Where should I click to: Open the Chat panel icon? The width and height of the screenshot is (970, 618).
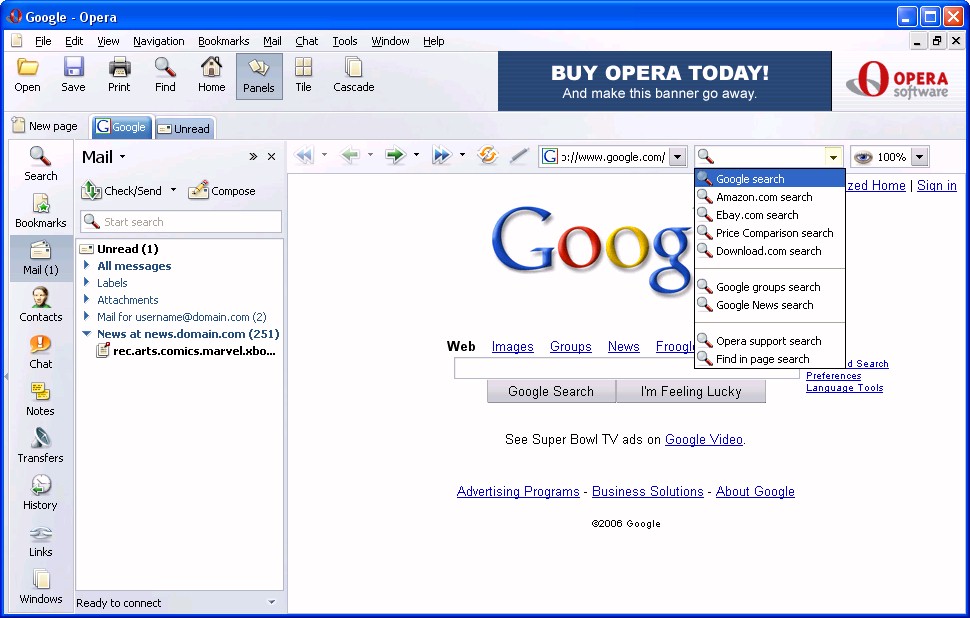click(x=40, y=352)
